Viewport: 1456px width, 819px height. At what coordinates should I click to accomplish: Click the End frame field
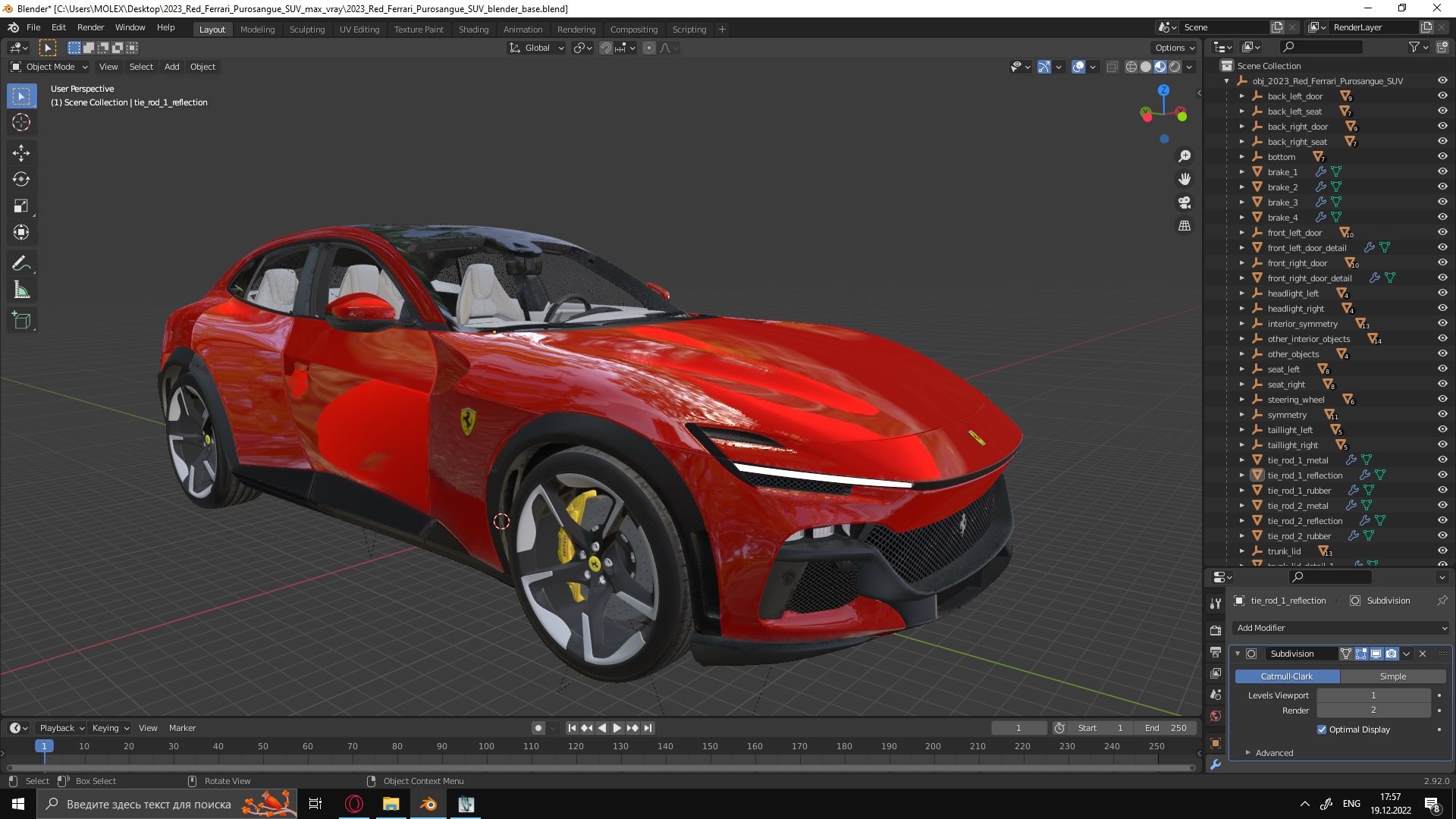coord(1166,728)
